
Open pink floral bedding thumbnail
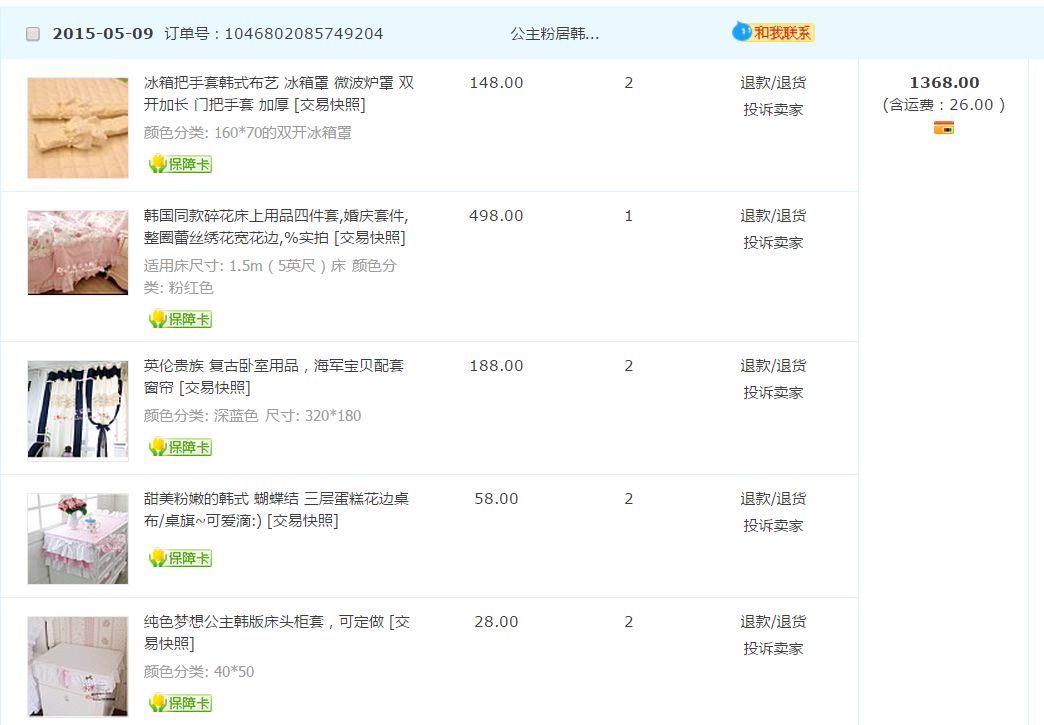coord(78,252)
